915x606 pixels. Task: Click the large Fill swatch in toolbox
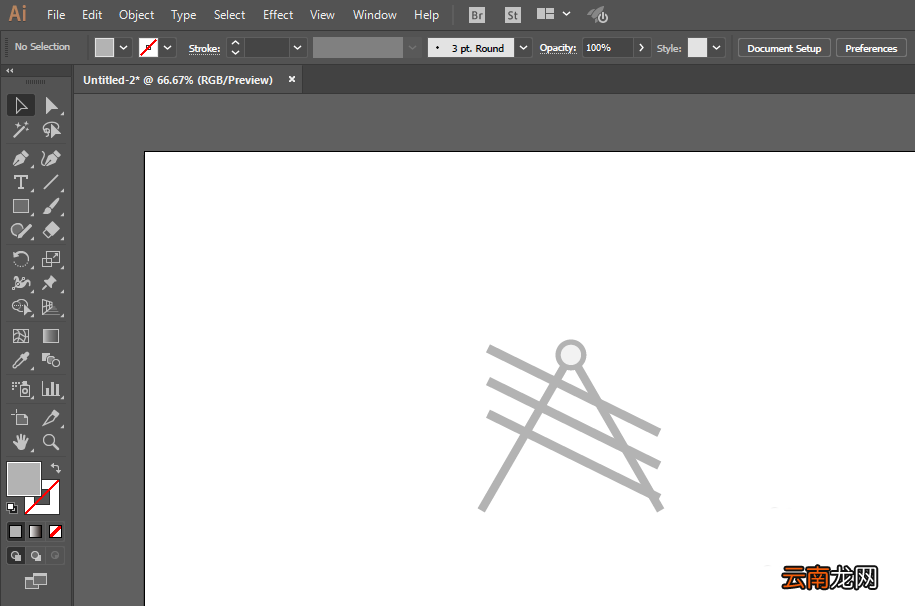click(24, 479)
